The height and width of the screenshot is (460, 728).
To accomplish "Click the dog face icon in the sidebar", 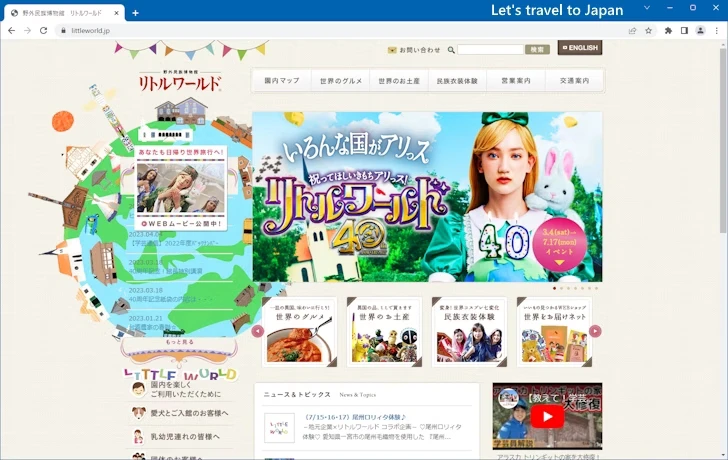I will pos(138,413).
